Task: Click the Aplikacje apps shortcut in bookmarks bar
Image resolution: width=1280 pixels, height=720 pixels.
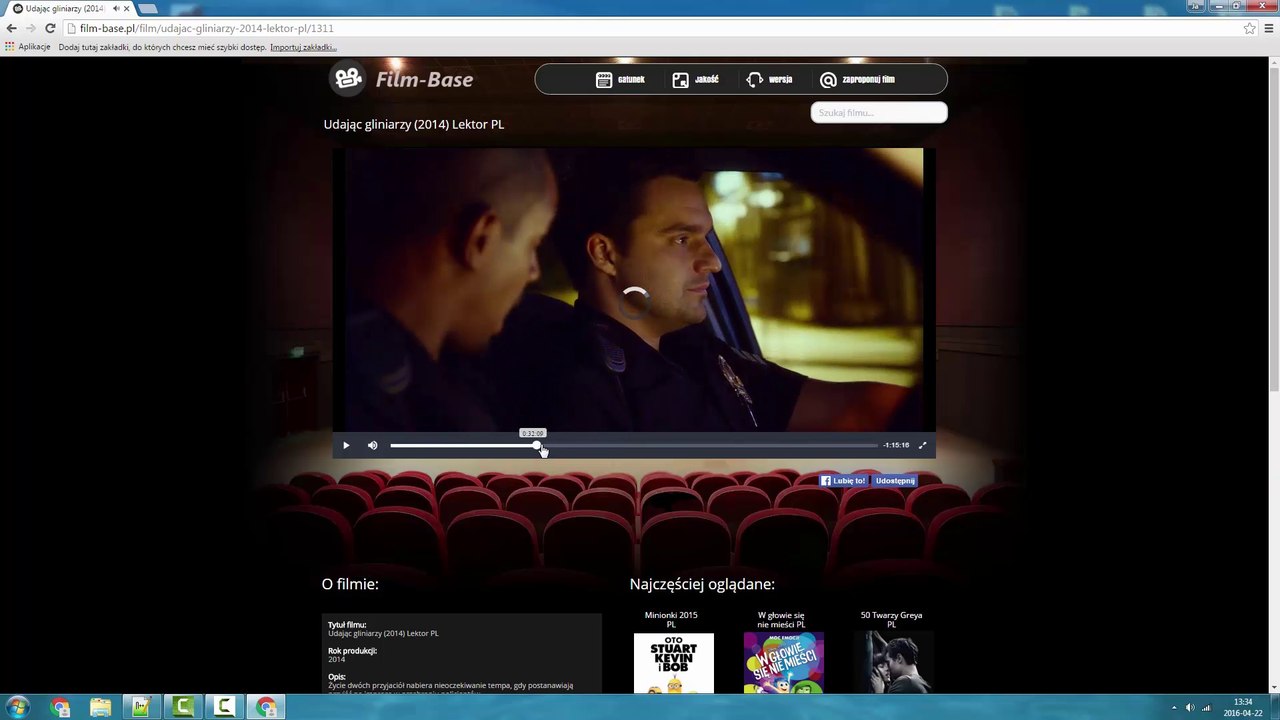Action: (27, 47)
